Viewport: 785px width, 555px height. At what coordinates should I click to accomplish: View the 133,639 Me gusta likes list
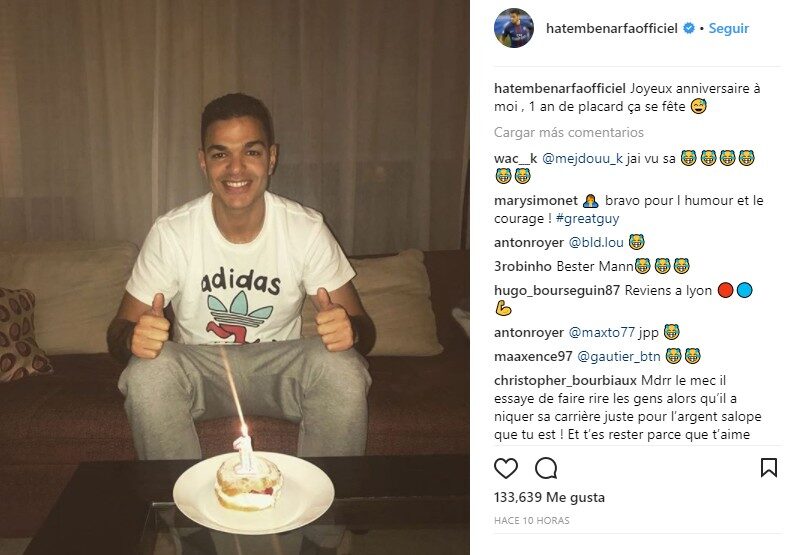[x=549, y=497]
